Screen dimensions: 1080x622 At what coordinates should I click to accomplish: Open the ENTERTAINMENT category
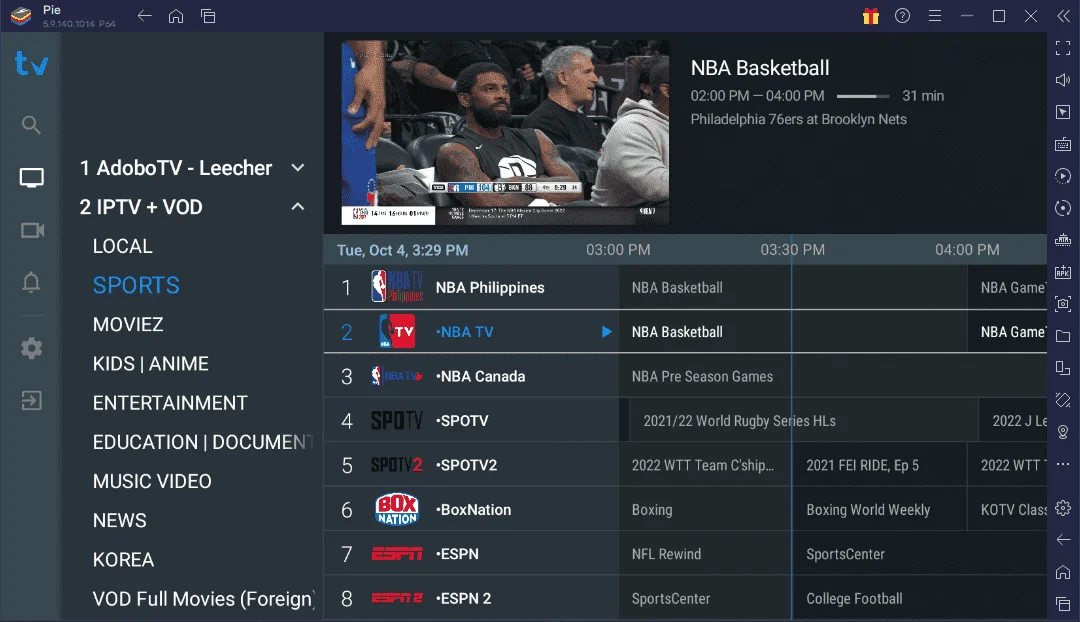click(x=170, y=403)
